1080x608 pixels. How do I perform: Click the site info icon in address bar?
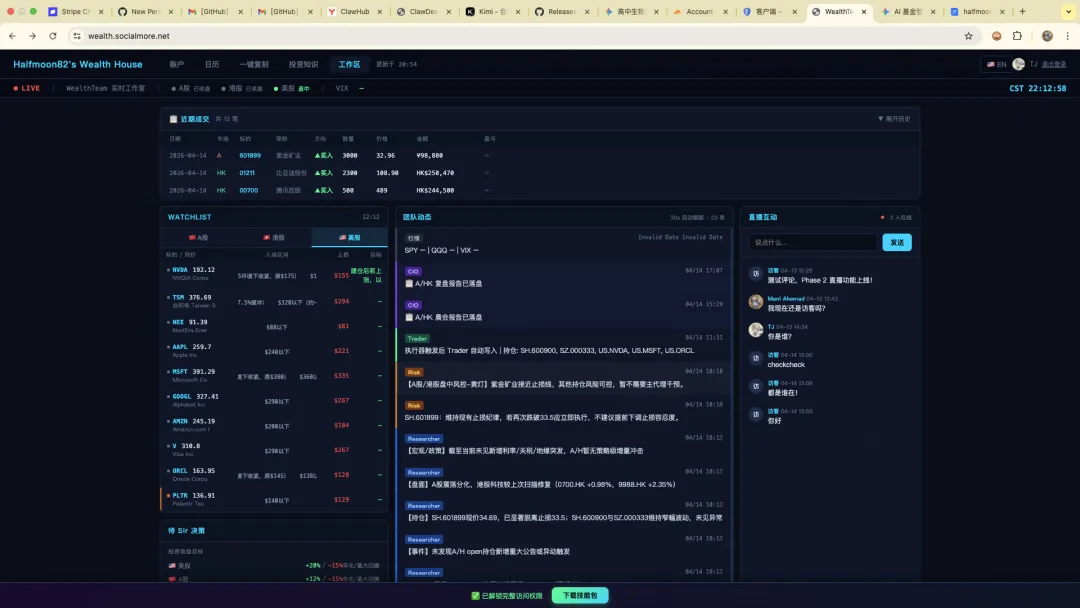tap(76, 36)
